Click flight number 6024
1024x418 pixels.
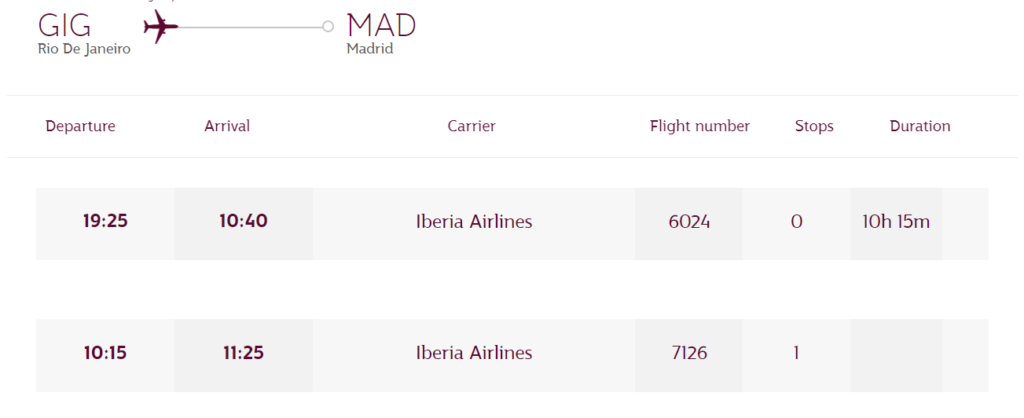(689, 221)
